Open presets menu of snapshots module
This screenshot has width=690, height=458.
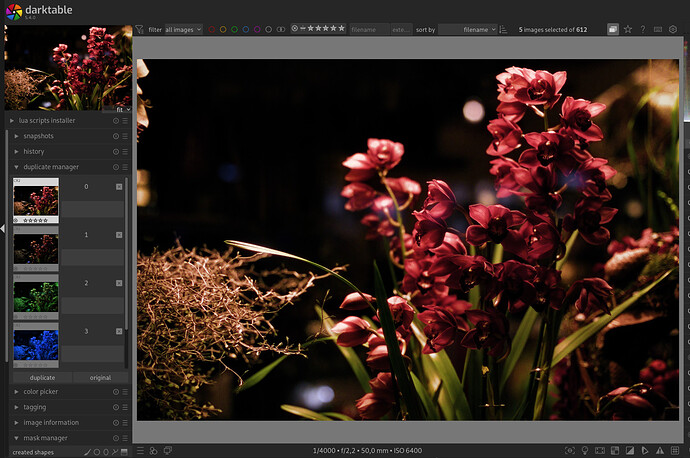pyautogui.click(x=125, y=136)
